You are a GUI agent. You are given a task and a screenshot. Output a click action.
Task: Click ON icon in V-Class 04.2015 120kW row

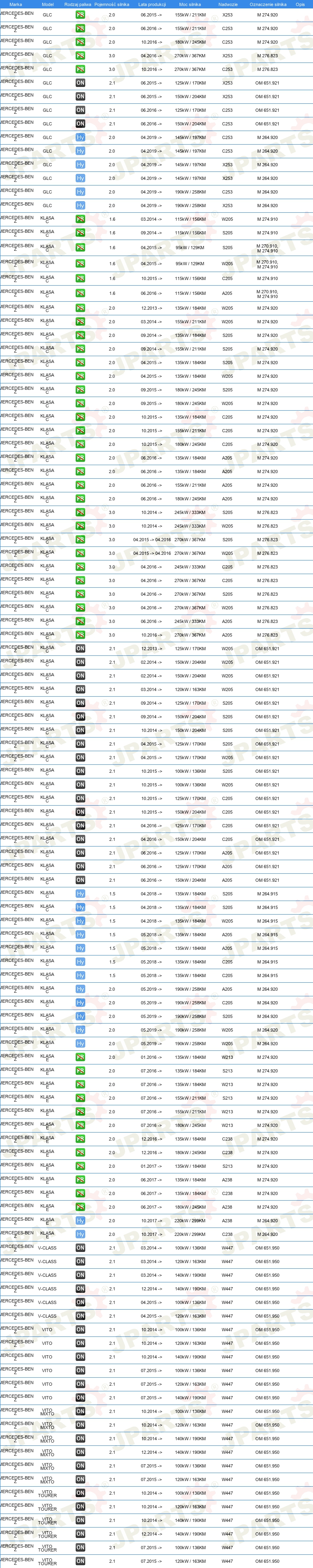(80, 1316)
